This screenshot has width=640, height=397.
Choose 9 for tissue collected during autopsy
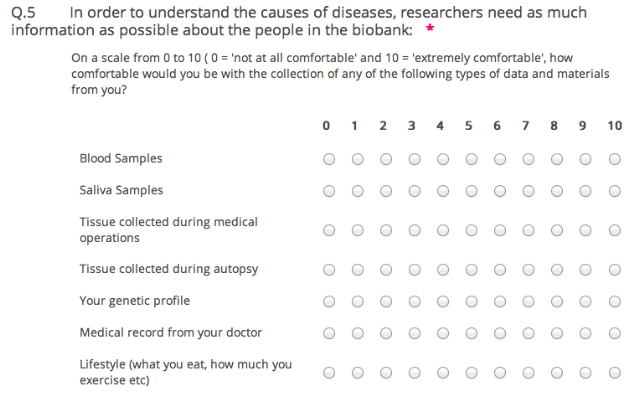(x=585, y=270)
